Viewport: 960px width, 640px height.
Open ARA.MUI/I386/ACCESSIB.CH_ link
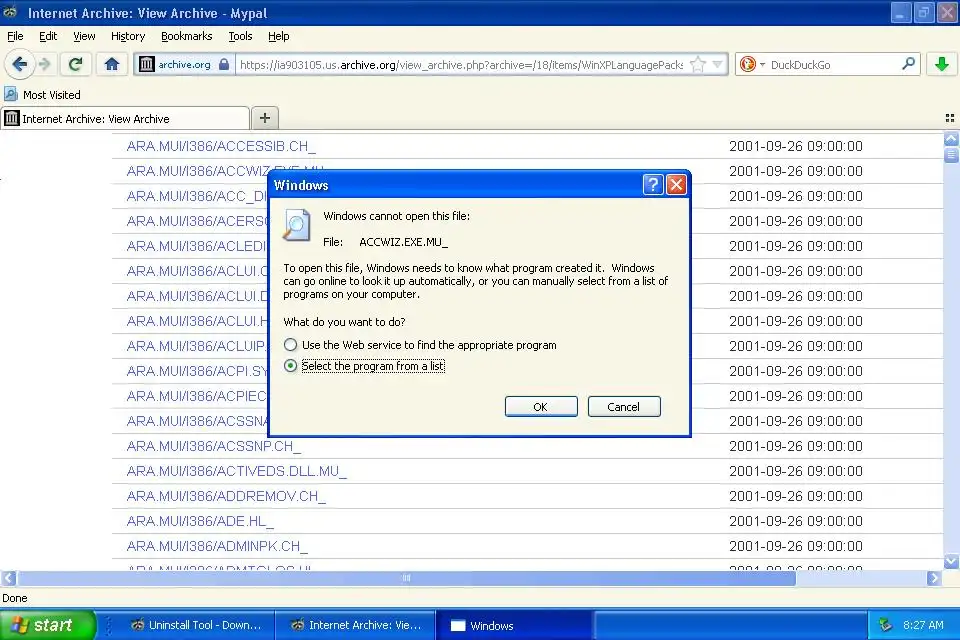pyautogui.click(x=221, y=146)
